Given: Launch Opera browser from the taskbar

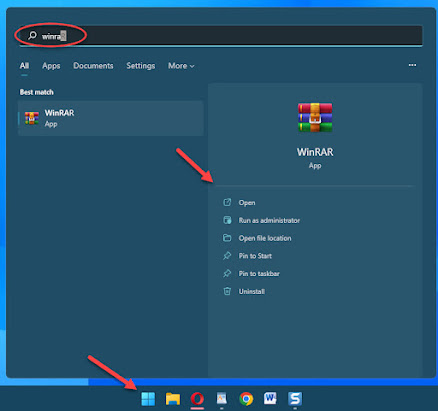Looking at the screenshot, I should point(197,399).
